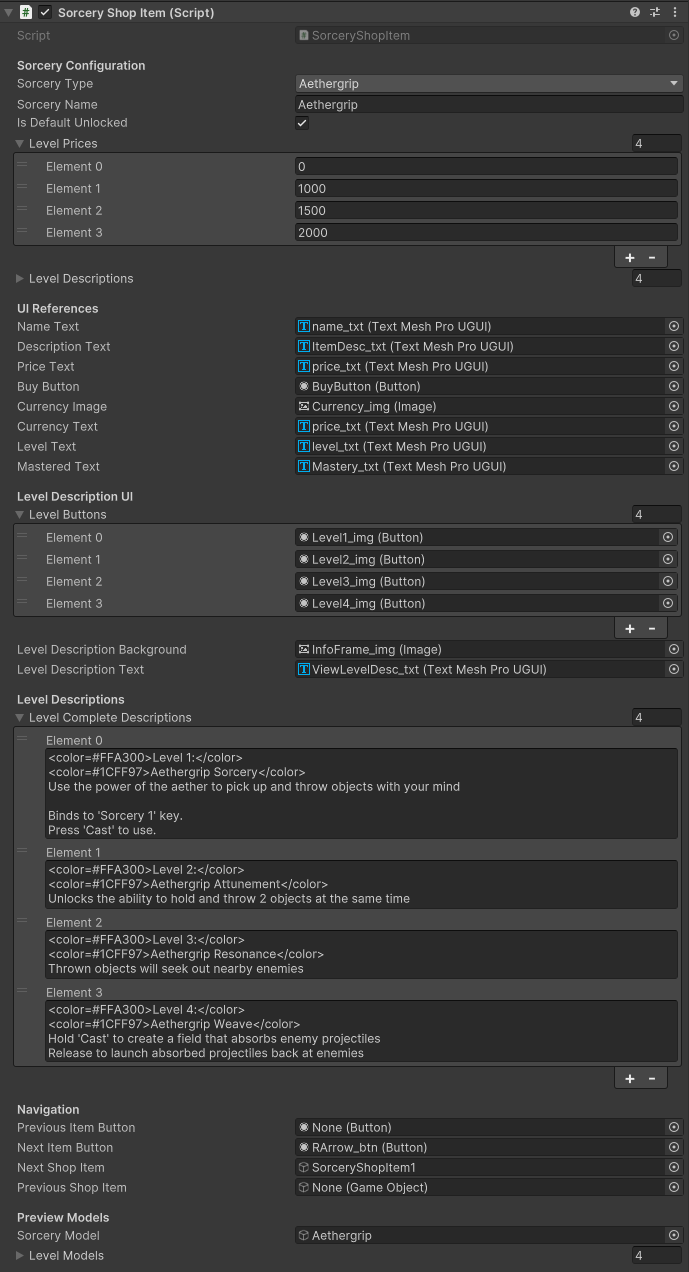Image resolution: width=689 pixels, height=1272 pixels.
Task: Collapse the Level Prices list
Action: pos(20,144)
